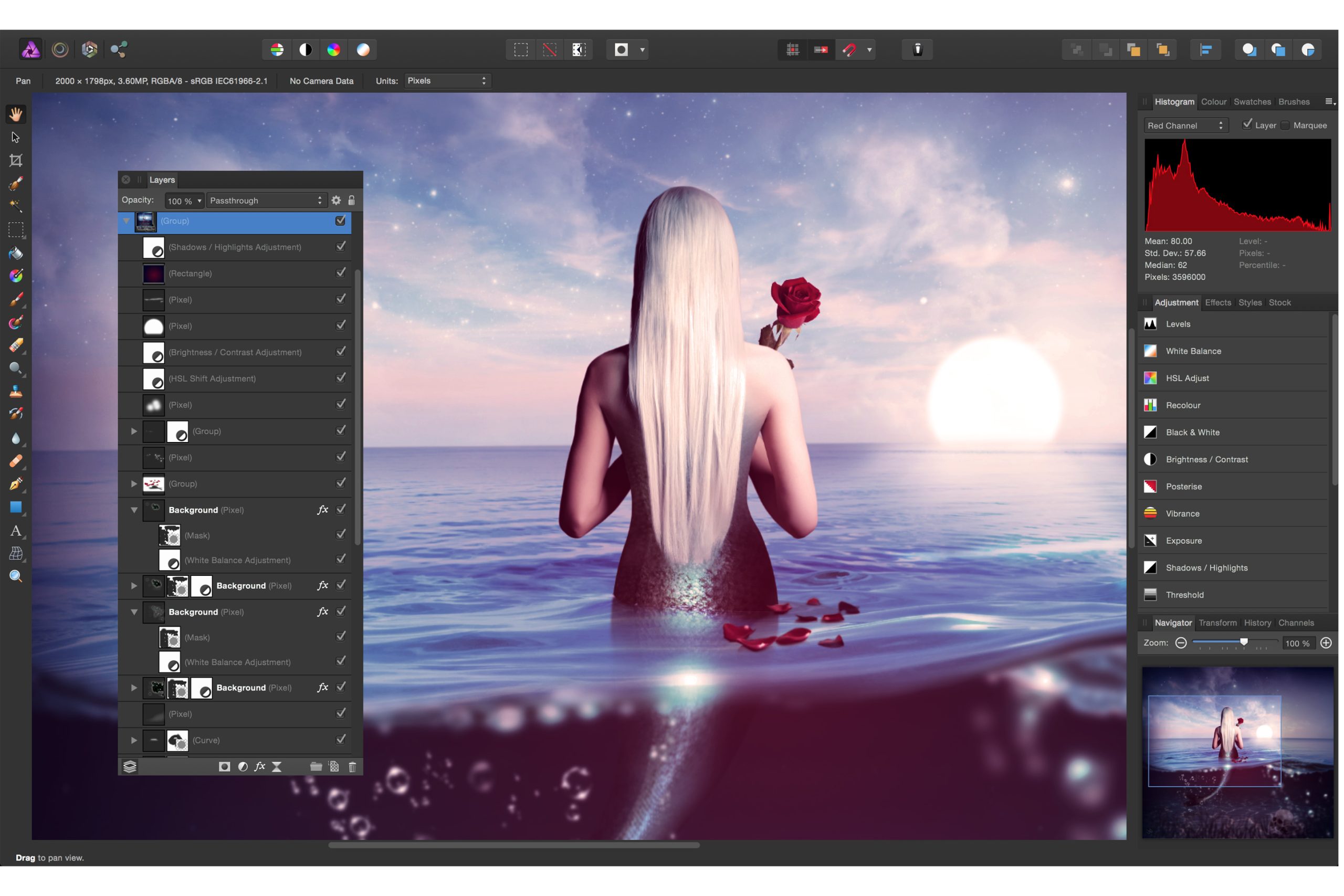Select the blue Rectangle shape tool
This screenshot has height=896, width=1344.
point(16,508)
